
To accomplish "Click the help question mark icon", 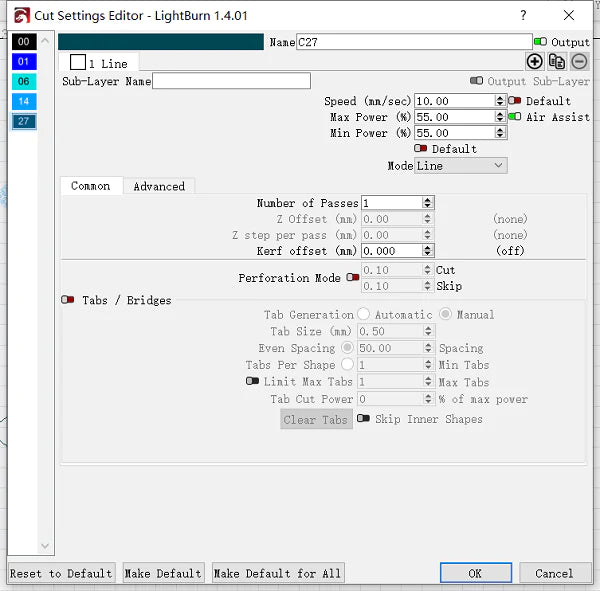I will click(x=523, y=16).
